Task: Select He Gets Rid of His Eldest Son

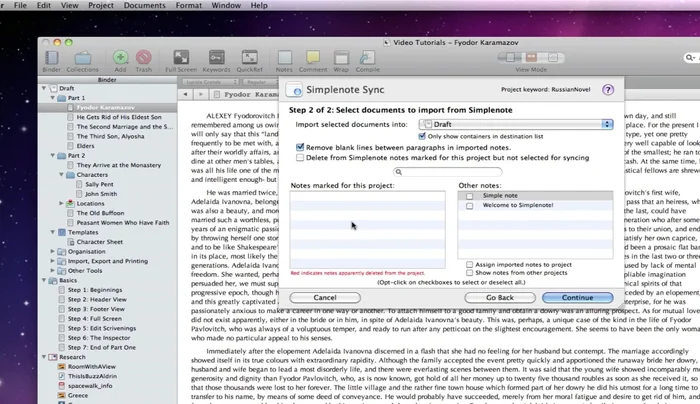Action: pos(119,117)
